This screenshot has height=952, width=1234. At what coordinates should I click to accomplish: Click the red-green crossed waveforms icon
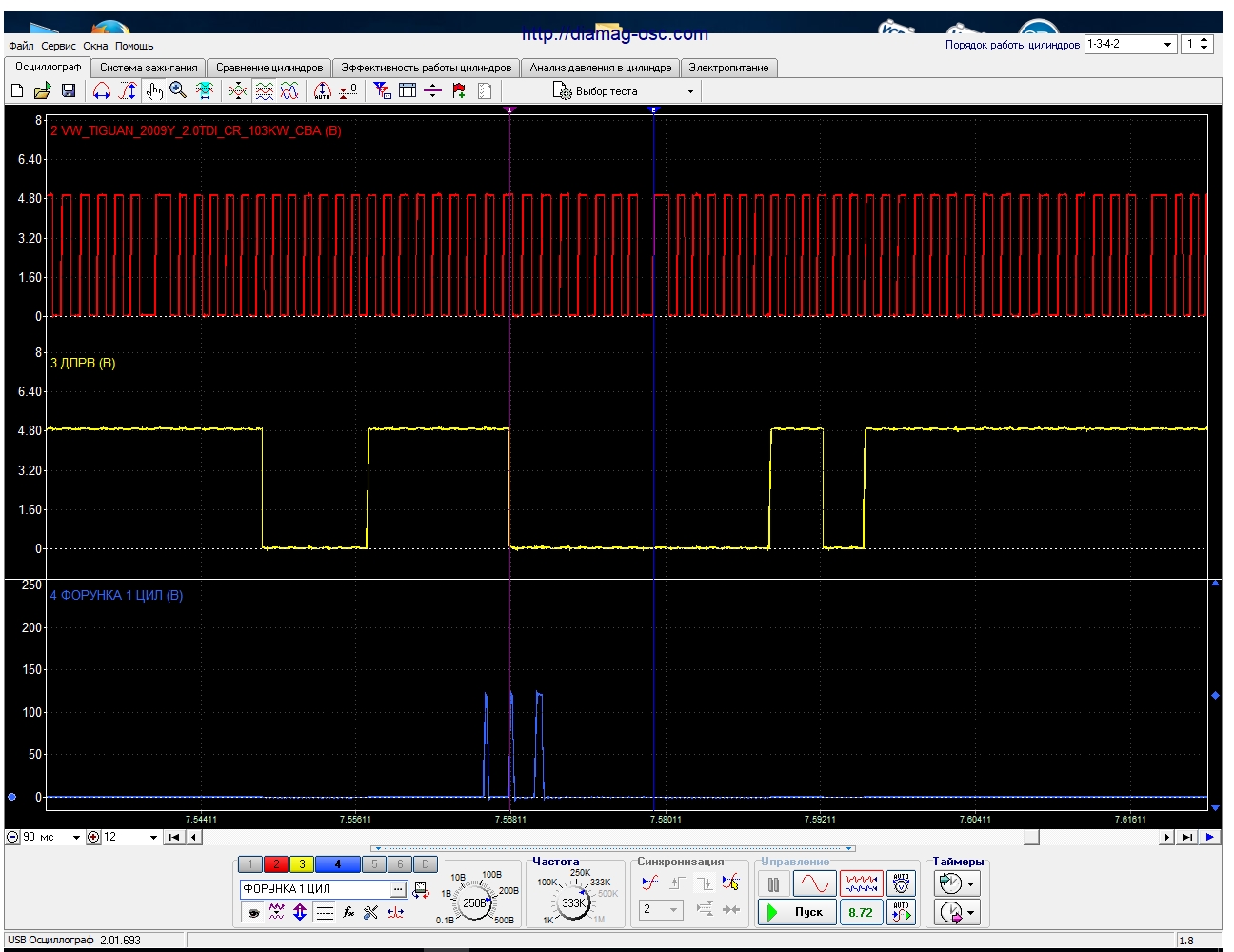238,90
